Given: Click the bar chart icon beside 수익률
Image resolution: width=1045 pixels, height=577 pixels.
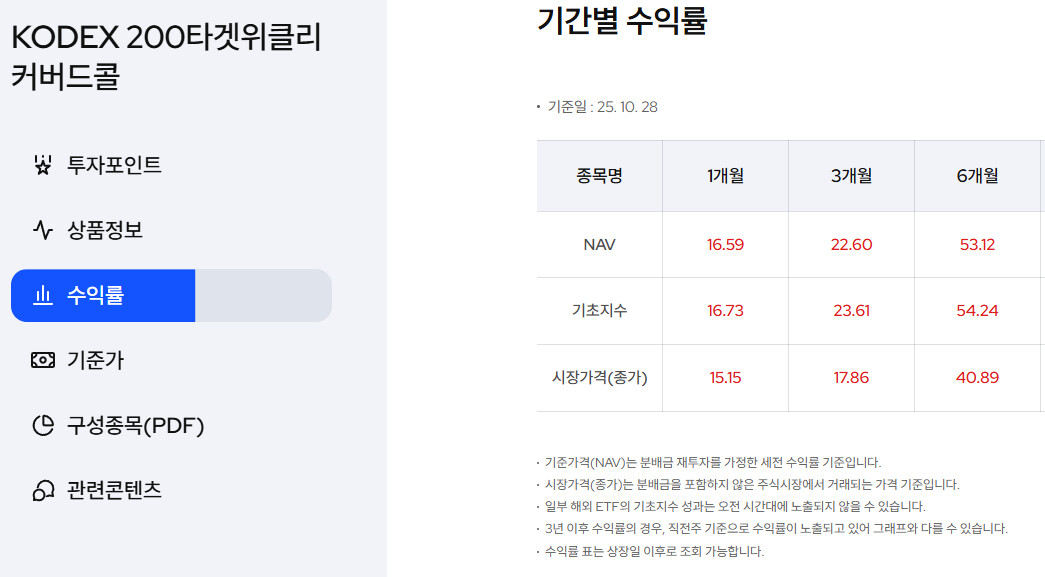Looking at the screenshot, I should tap(42, 296).
